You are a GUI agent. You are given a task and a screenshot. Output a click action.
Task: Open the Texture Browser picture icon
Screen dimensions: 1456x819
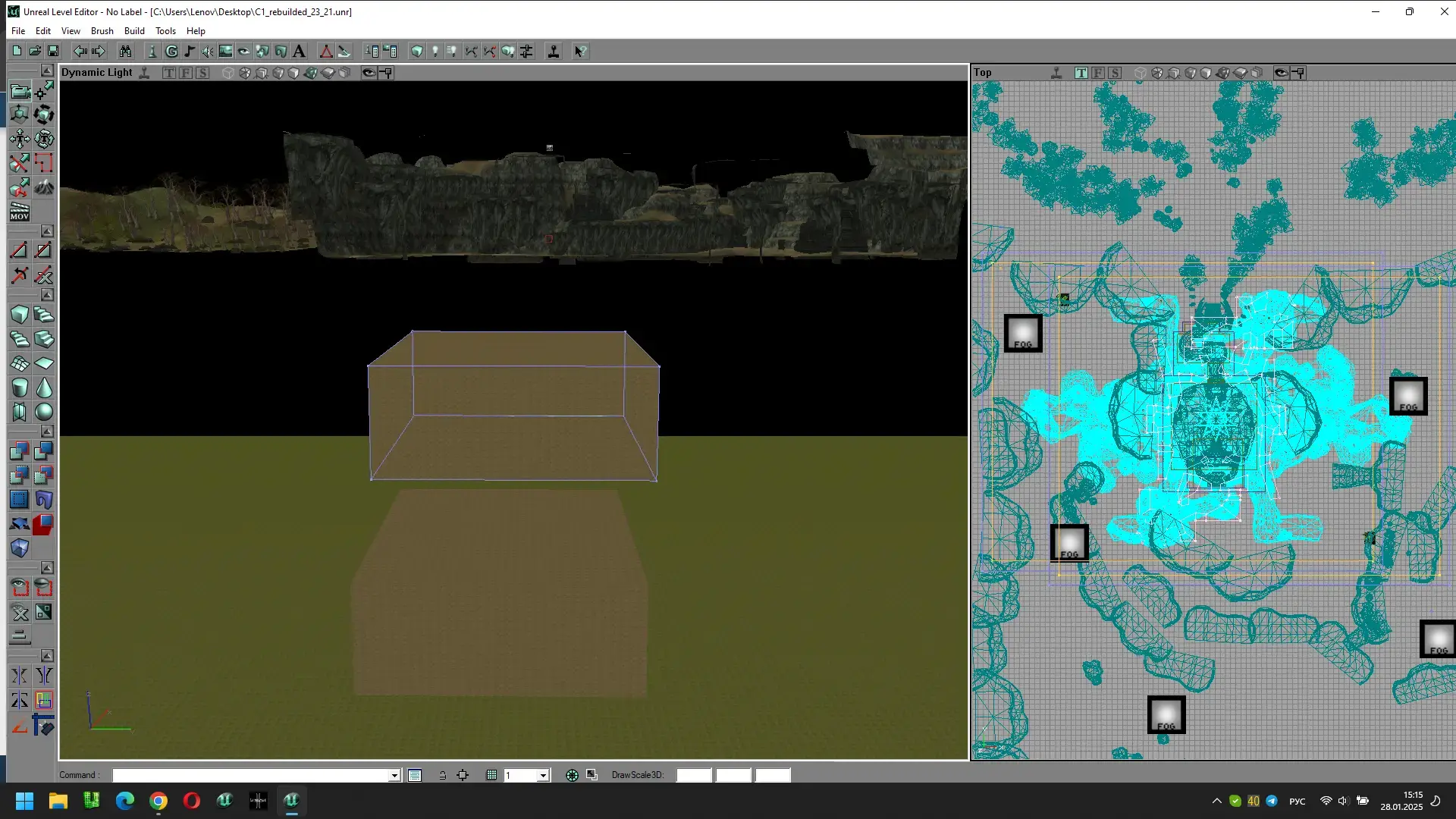[226, 51]
